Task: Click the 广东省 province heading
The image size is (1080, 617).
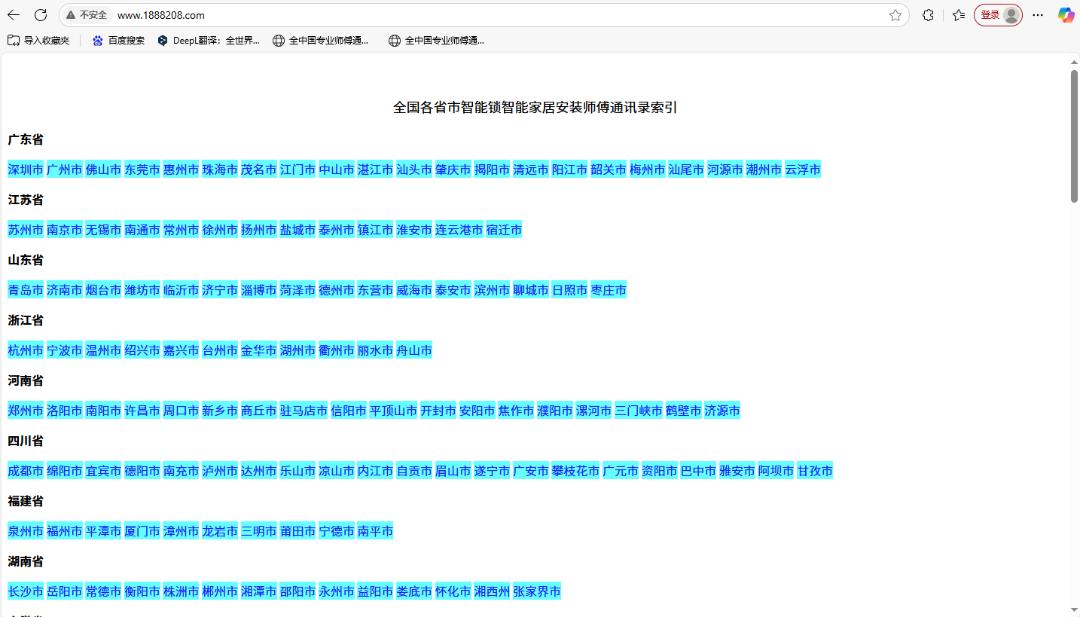Action: (25, 140)
